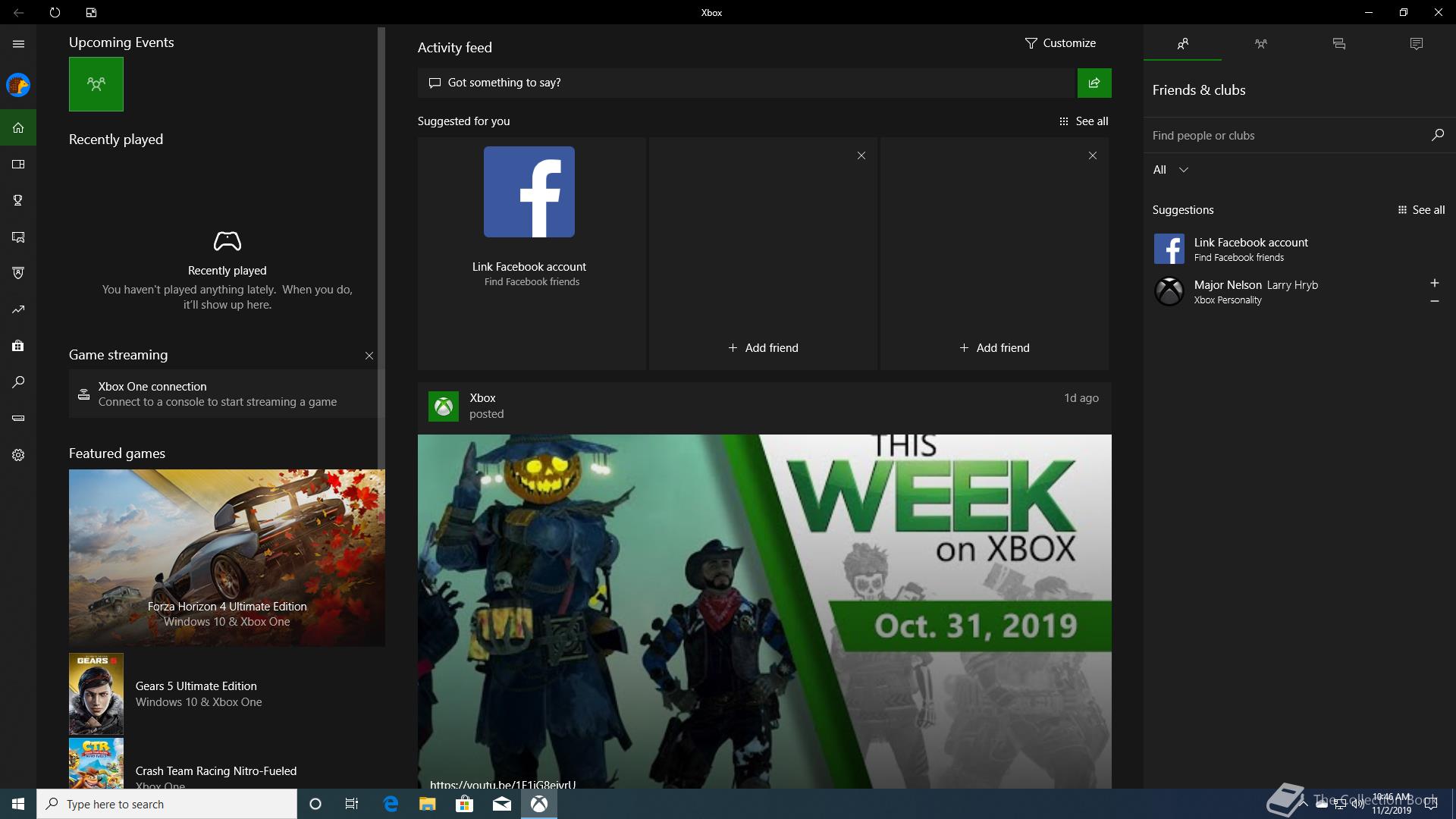
Task: Remove Major Nelson suggestion with minus
Action: pos(1435,301)
